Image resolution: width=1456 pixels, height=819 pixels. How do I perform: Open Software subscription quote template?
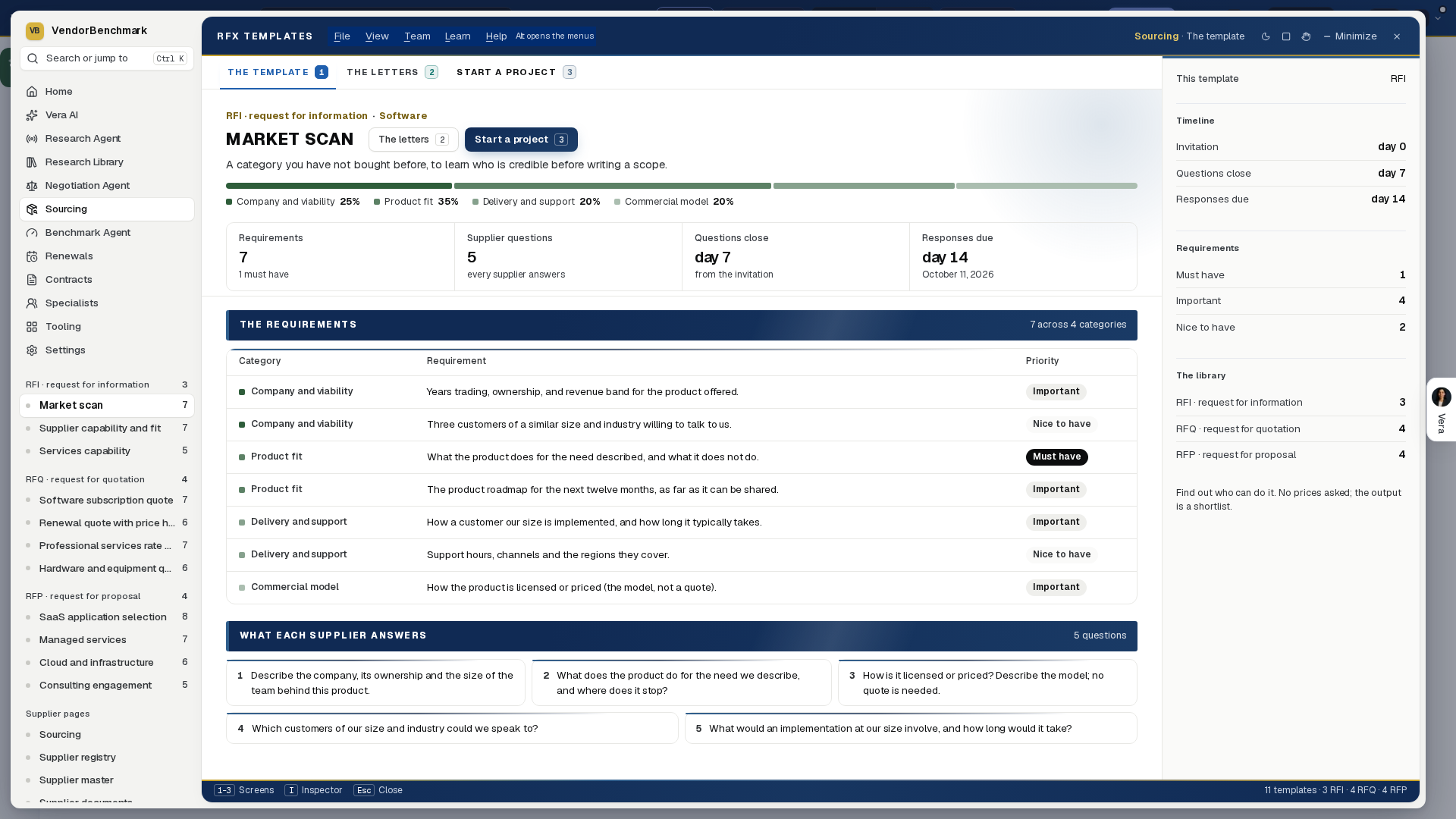[x=107, y=500]
